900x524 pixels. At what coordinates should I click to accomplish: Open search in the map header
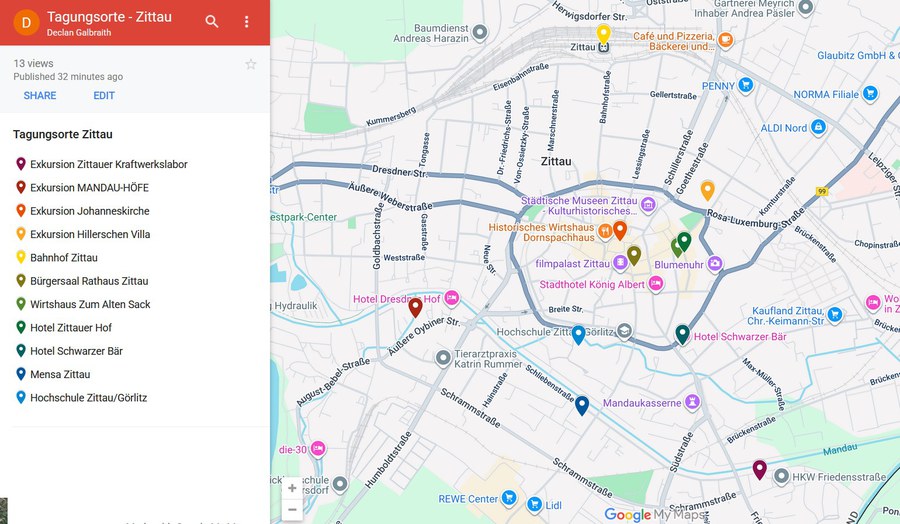(212, 22)
